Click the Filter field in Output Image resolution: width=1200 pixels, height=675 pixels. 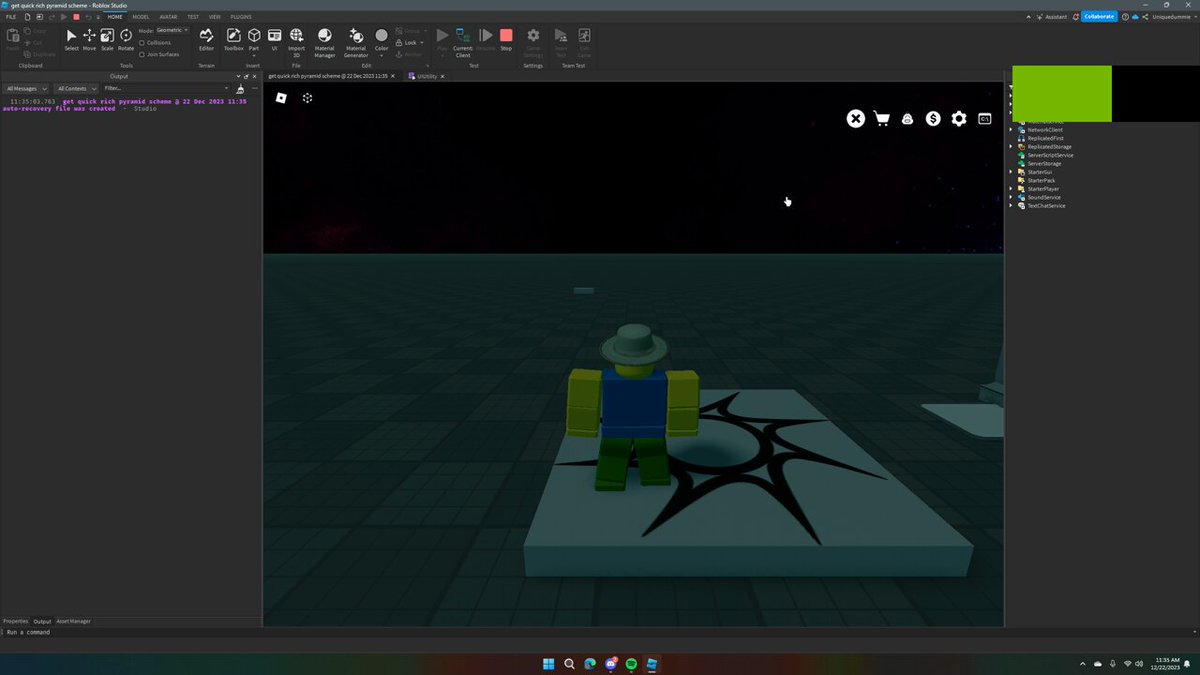(x=166, y=88)
